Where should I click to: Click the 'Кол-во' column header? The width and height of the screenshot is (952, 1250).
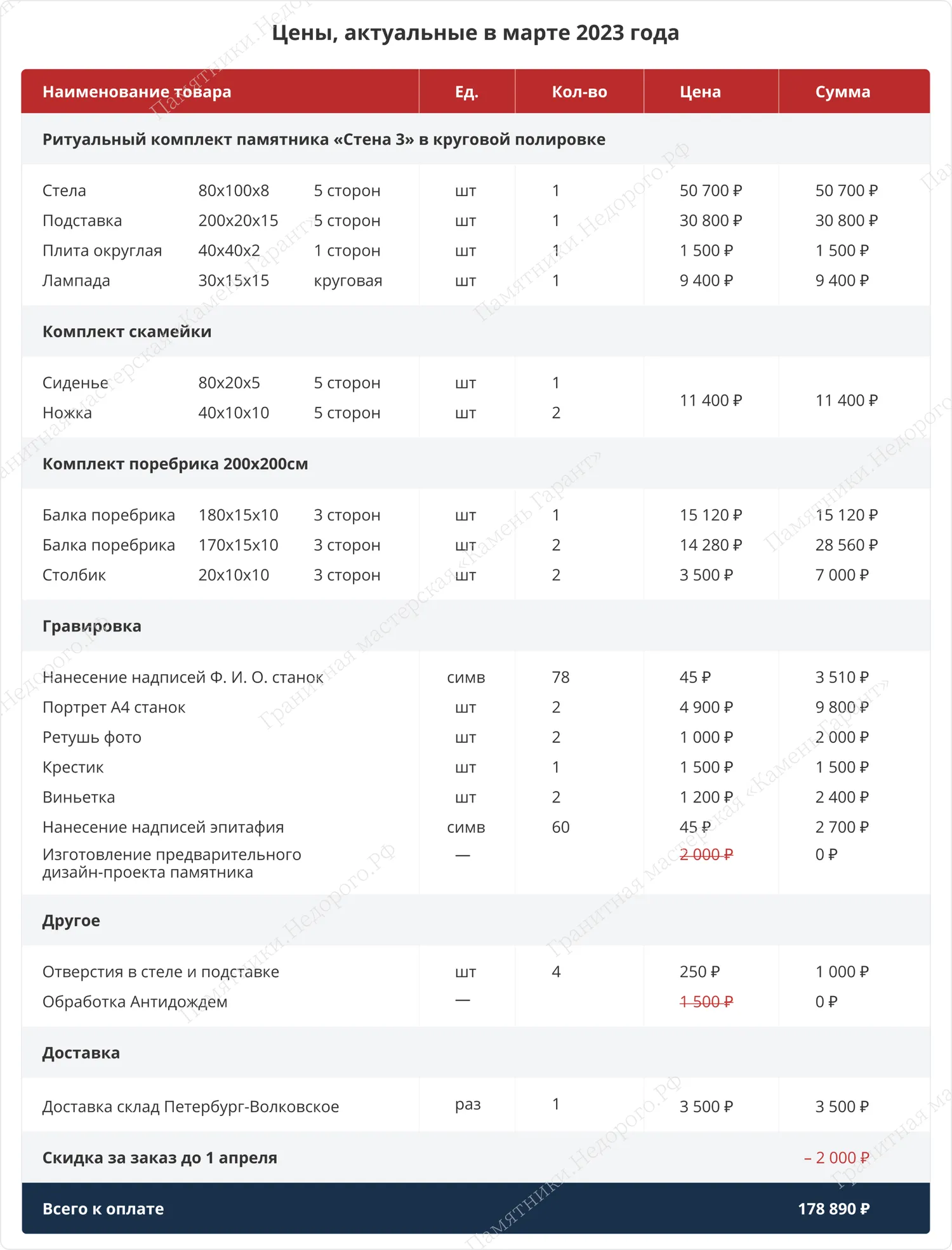point(579,92)
